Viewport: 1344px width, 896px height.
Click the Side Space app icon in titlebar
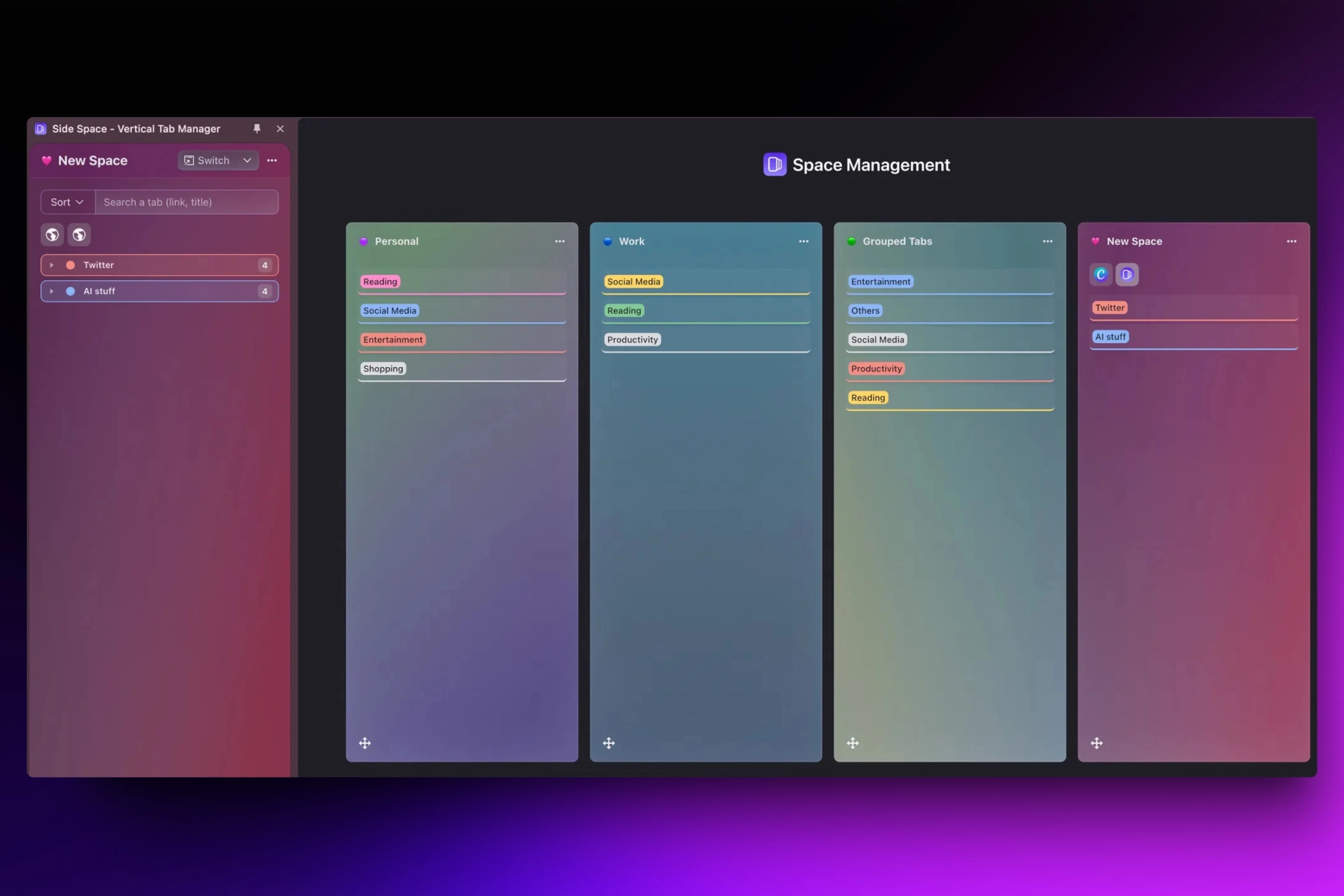[40, 129]
